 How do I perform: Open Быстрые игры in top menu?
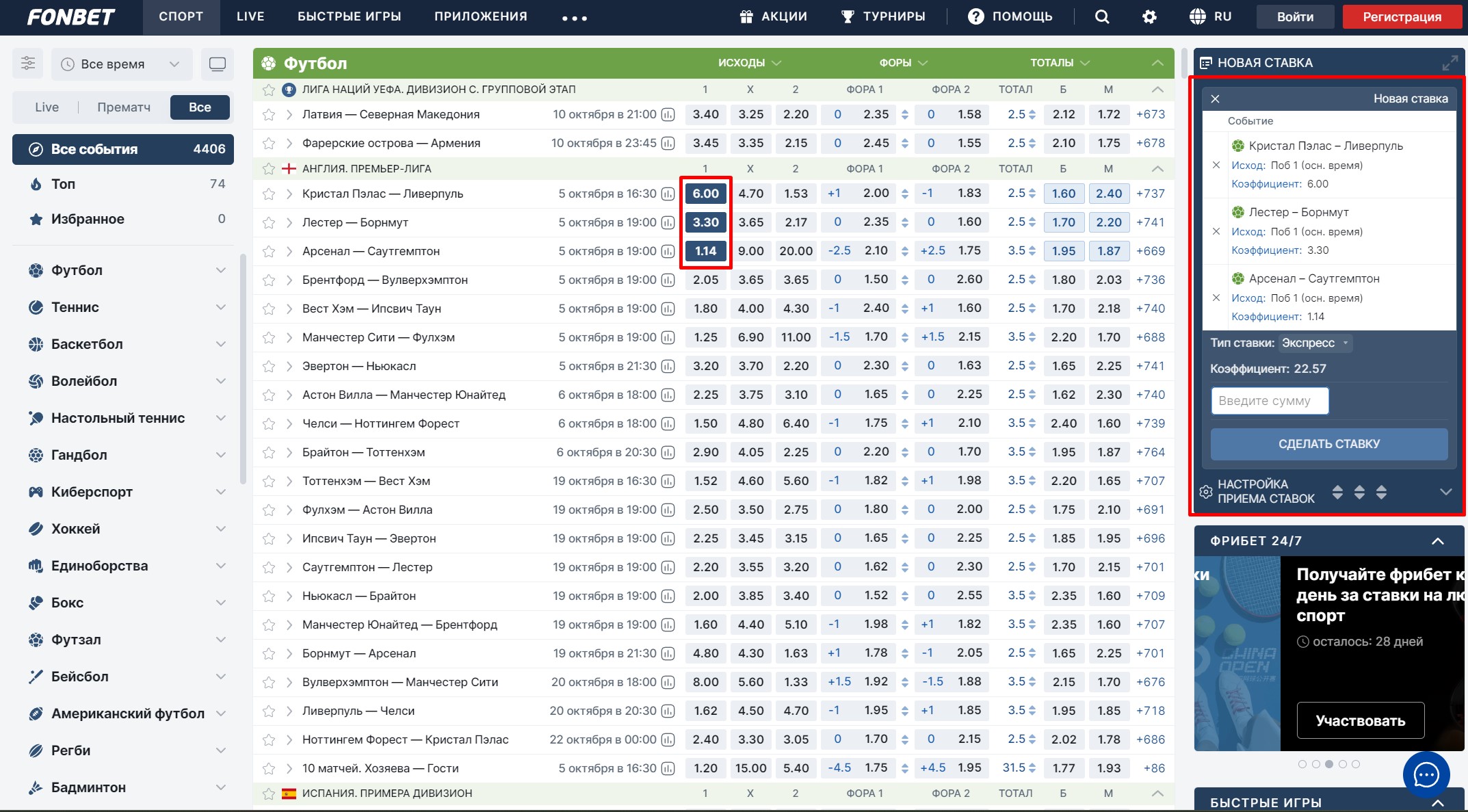tap(349, 16)
